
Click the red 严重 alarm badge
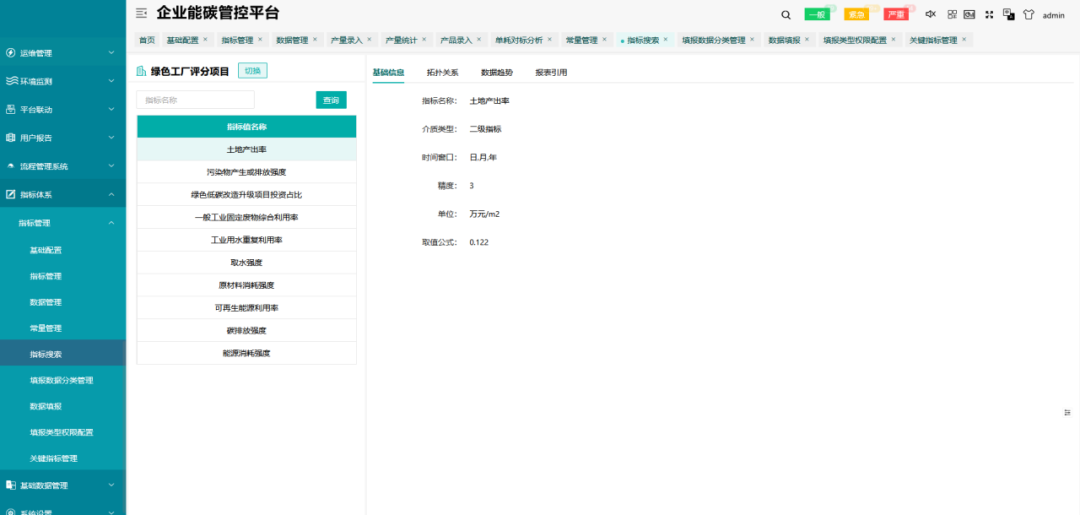click(896, 14)
